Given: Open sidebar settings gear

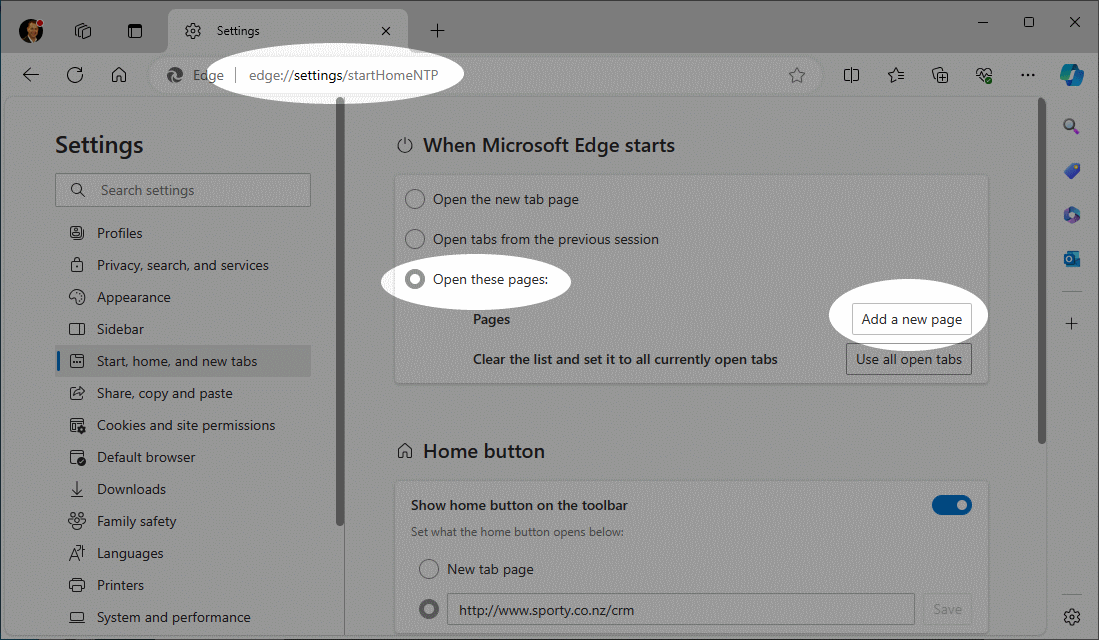Looking at the screenshot, I should click(1071, 617).
